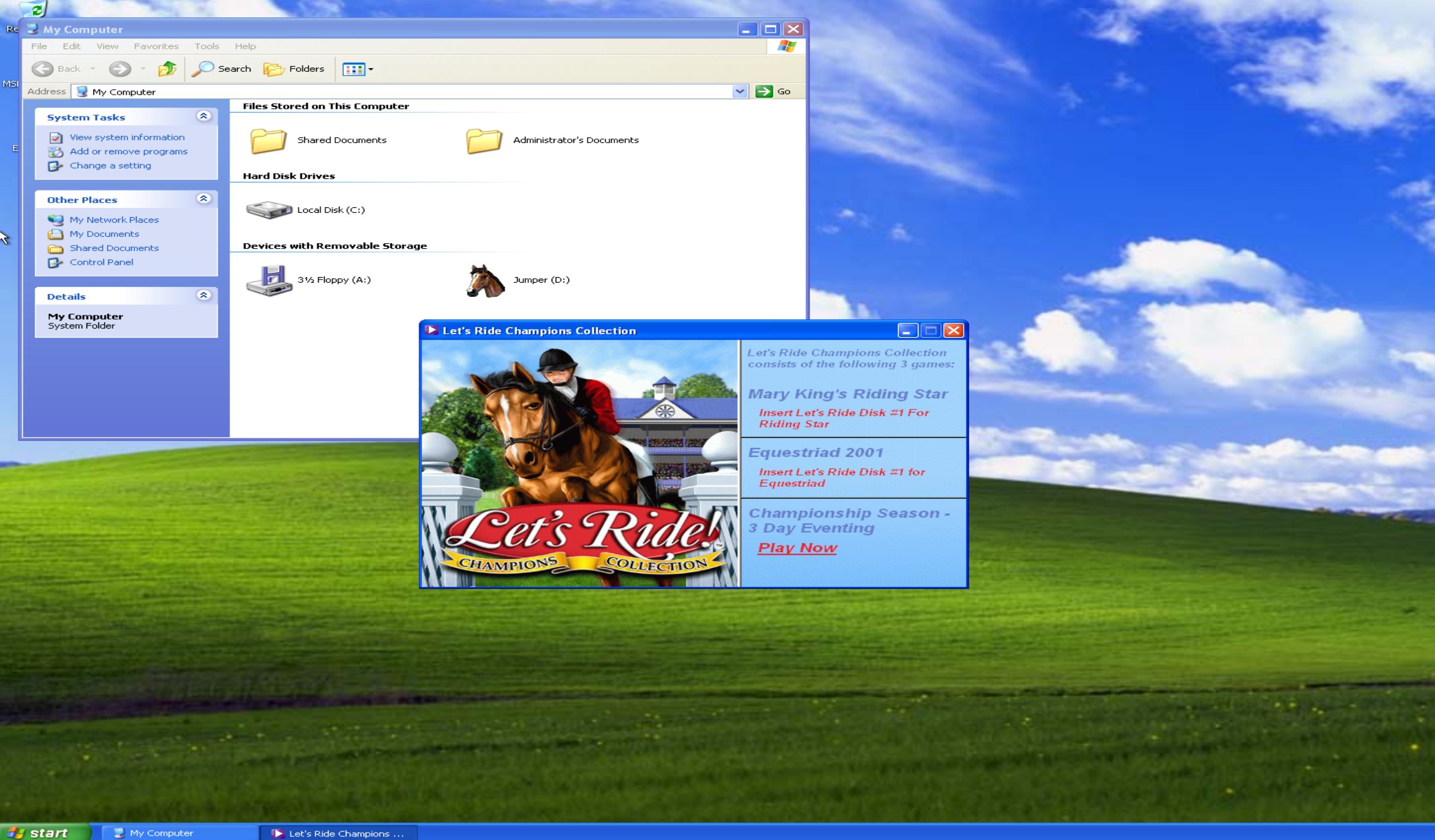1435x840 pixels.
Task: Click Mary King's Riding Star heading
Action: 847,394
